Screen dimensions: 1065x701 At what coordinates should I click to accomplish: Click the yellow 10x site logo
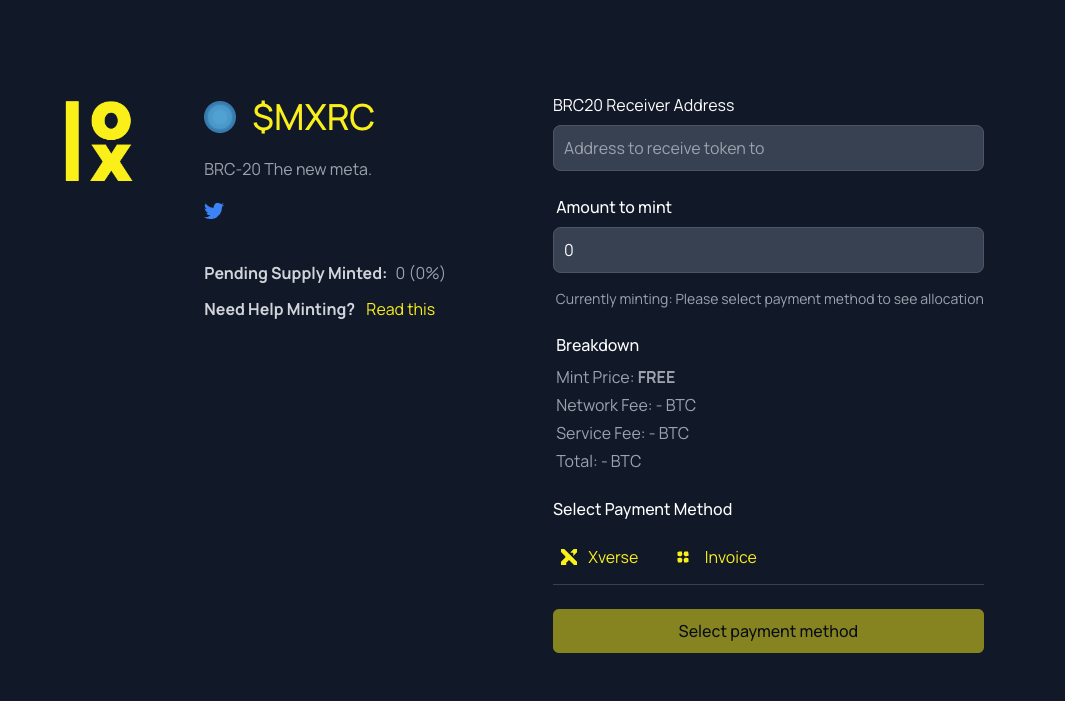pos(97,140)
